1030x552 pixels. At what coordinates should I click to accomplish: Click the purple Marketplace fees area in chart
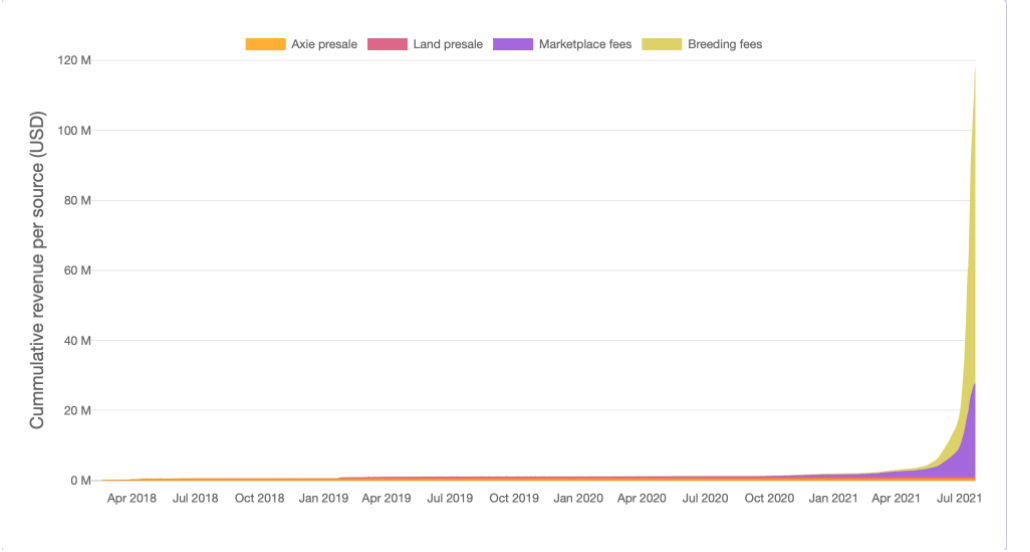pyautogui.click(x=966, y=440)
